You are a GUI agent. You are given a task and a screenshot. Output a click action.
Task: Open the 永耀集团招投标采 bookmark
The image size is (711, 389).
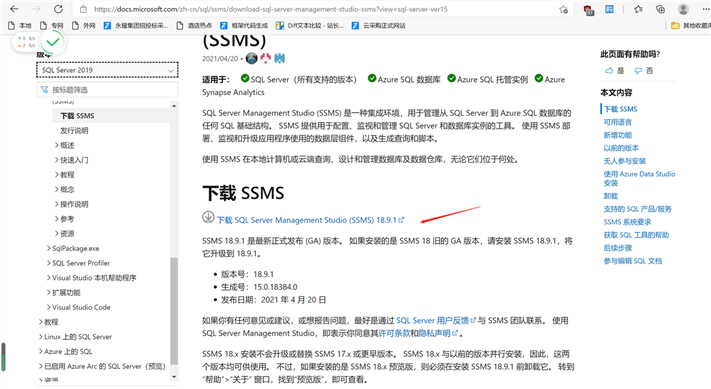[136, 25]
